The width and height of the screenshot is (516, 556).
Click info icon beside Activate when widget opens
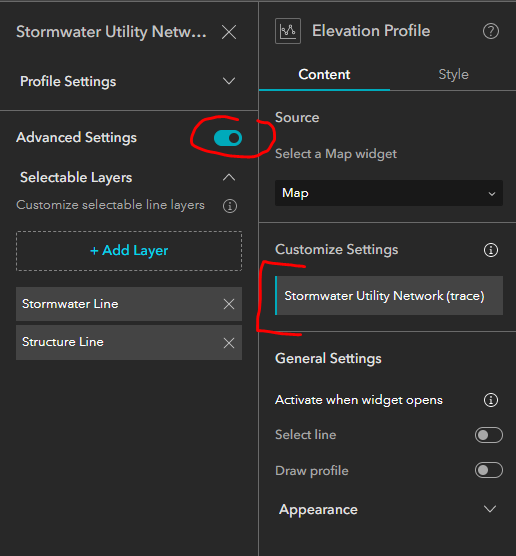pyautogui.click(x=491, y=400)
